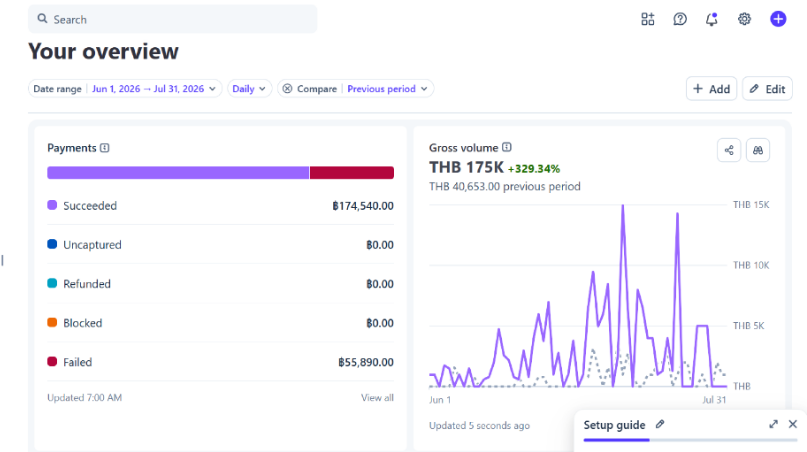The height and width of the screenshot is (452, 807).
Task: Expand the Setup guide panel
Action: (x=774, y=424)
